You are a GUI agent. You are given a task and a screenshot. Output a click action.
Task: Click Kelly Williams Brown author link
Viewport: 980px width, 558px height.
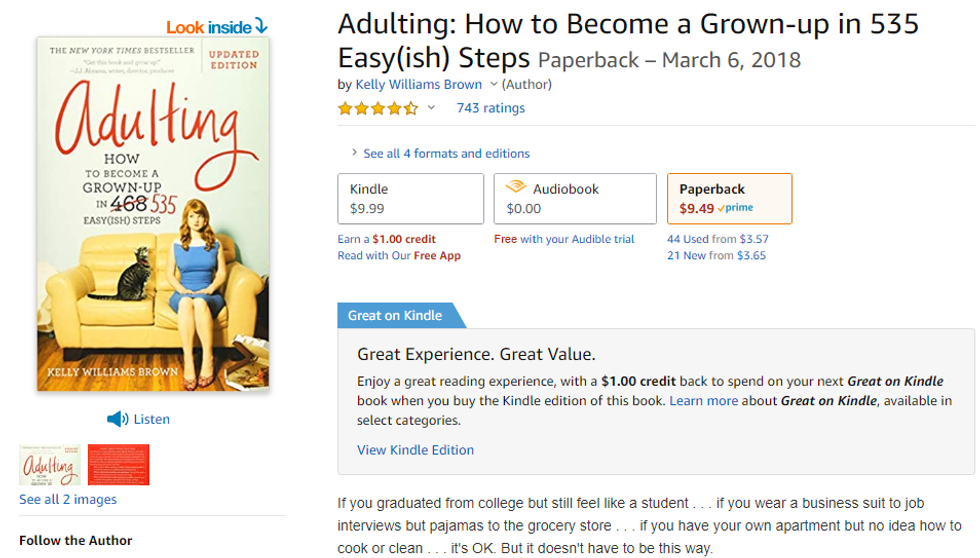[418, 85]
